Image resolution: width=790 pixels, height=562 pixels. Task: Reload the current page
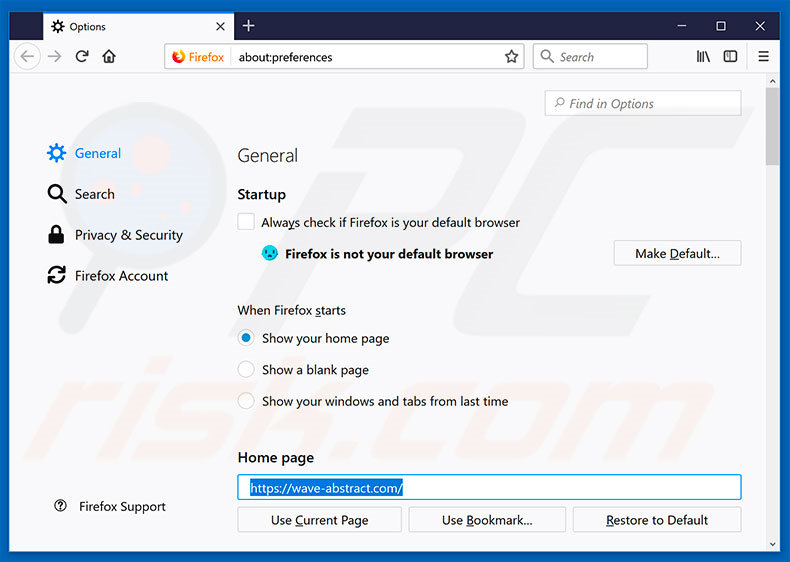tap(82, 57)
